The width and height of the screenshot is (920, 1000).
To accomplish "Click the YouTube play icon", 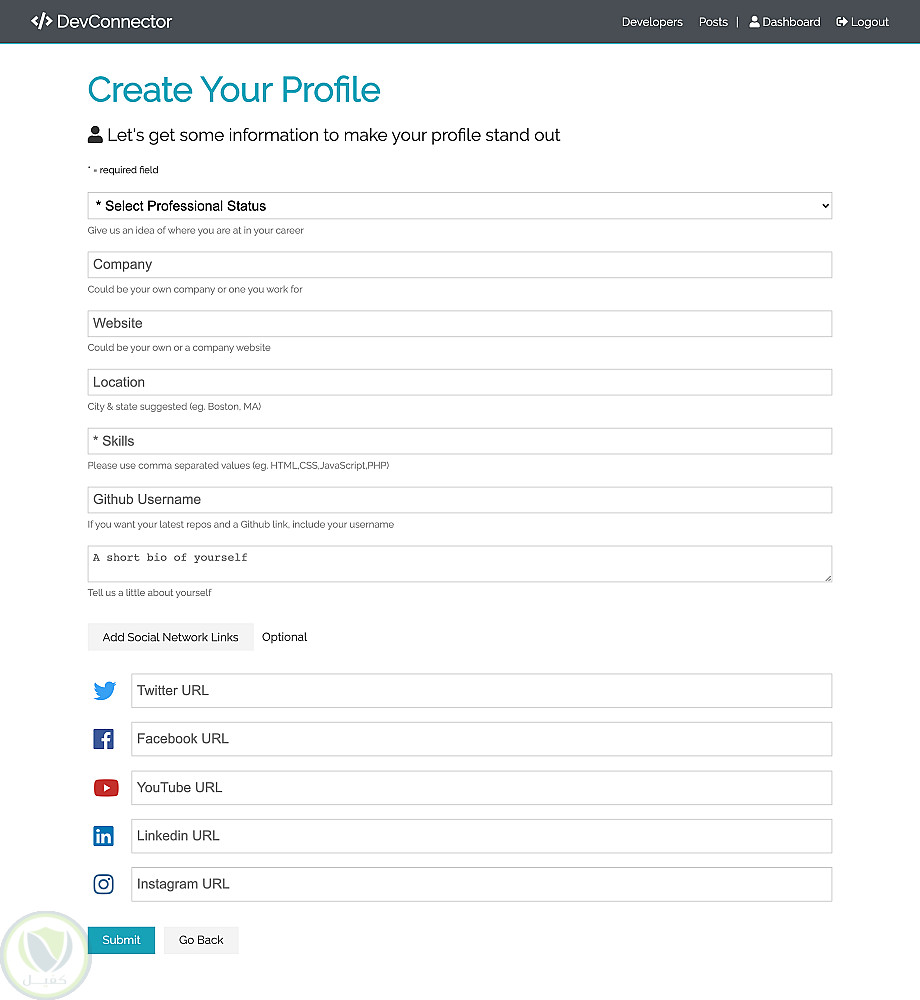I will (x=105, y=788).
